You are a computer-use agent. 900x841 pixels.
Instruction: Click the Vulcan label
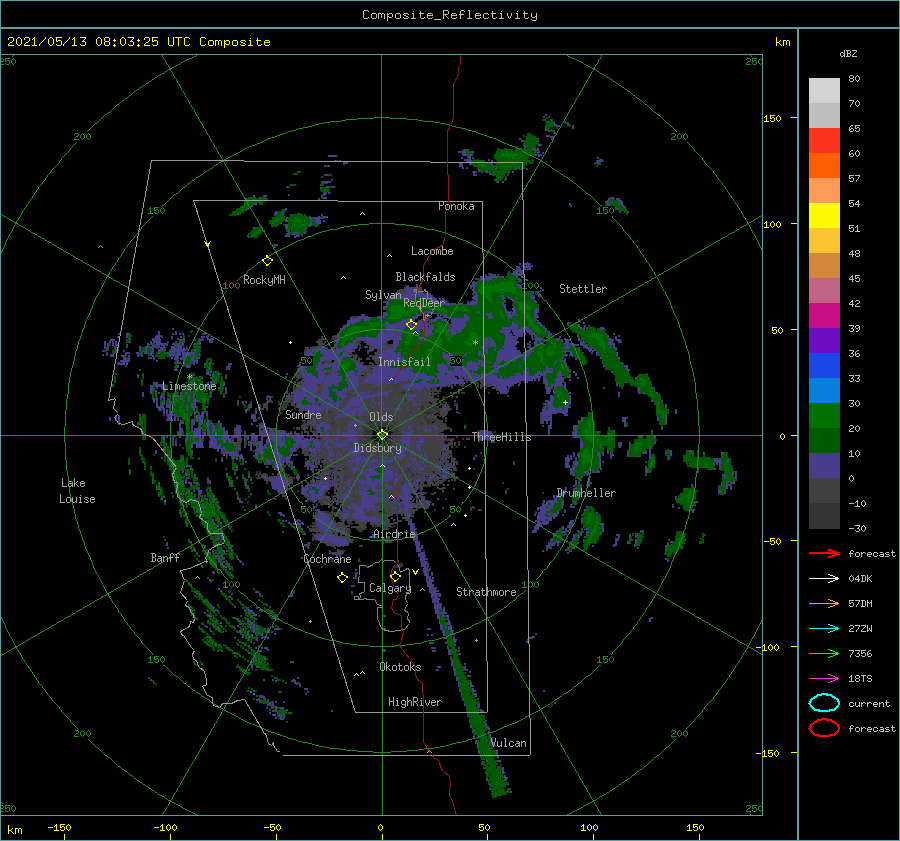click(509, 743)
